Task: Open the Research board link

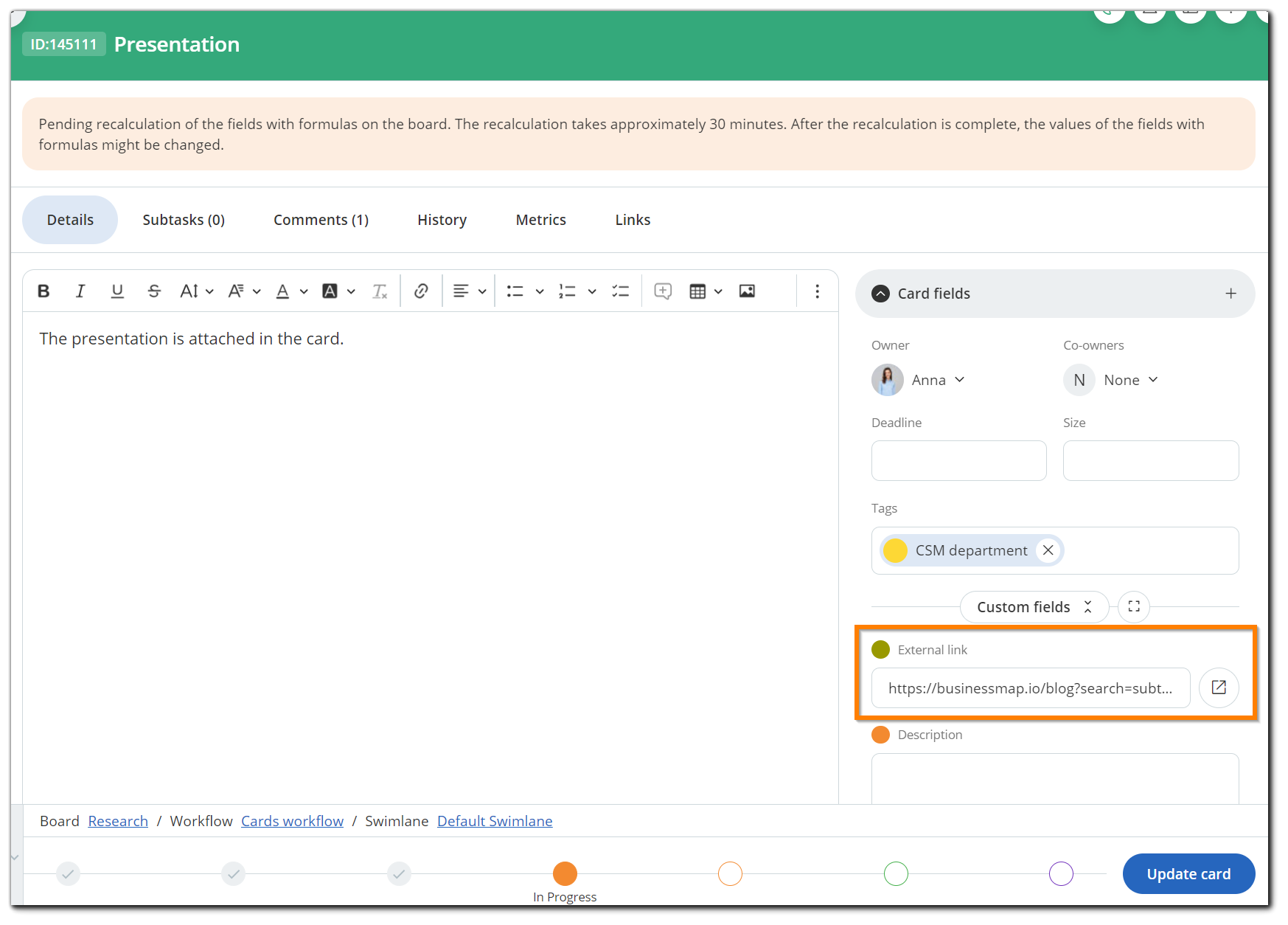Action: pyautogui.click(x=118, y=821)
